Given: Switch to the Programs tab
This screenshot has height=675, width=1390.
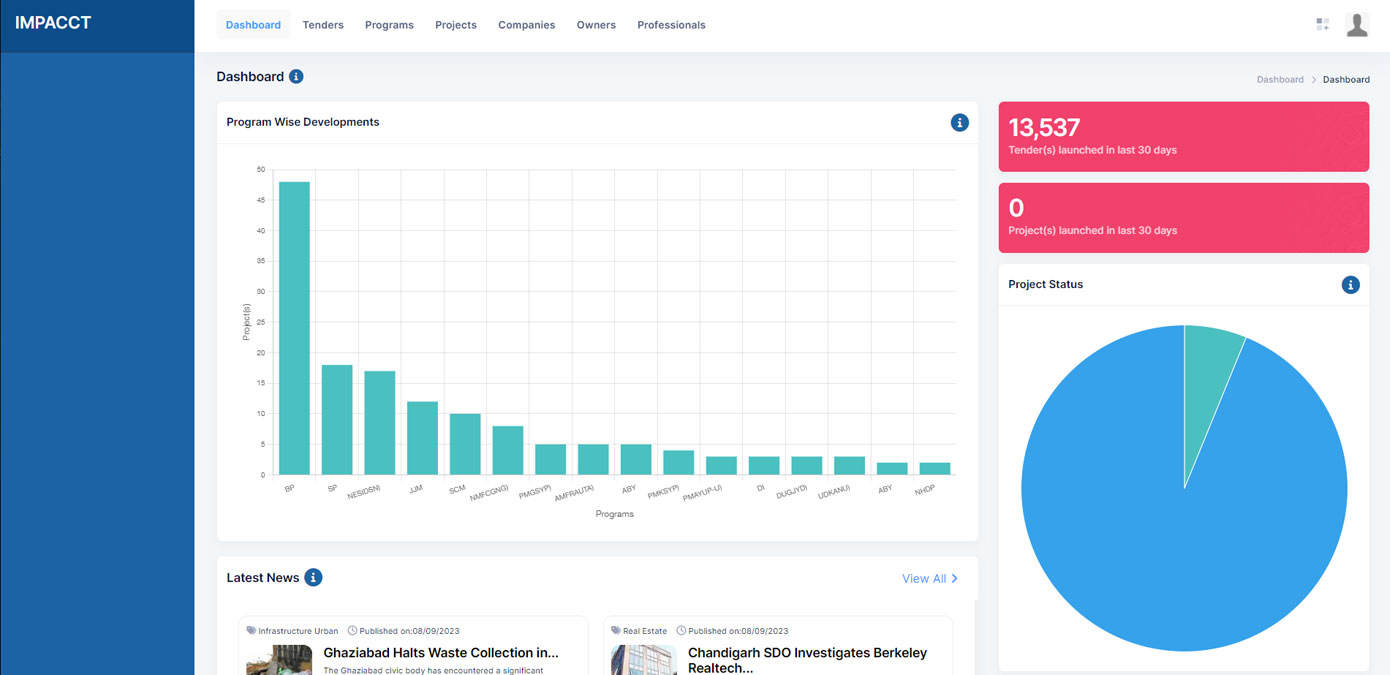Looking at the screenshot, I should [389, 25].
